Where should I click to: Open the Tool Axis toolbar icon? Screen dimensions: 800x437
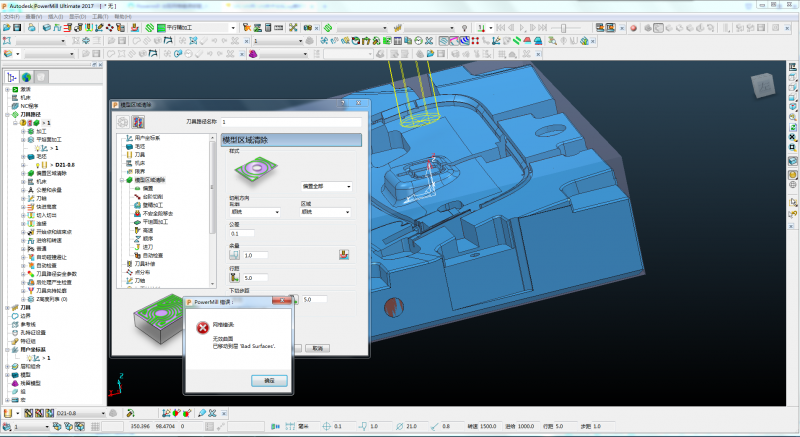coord(99,28)
